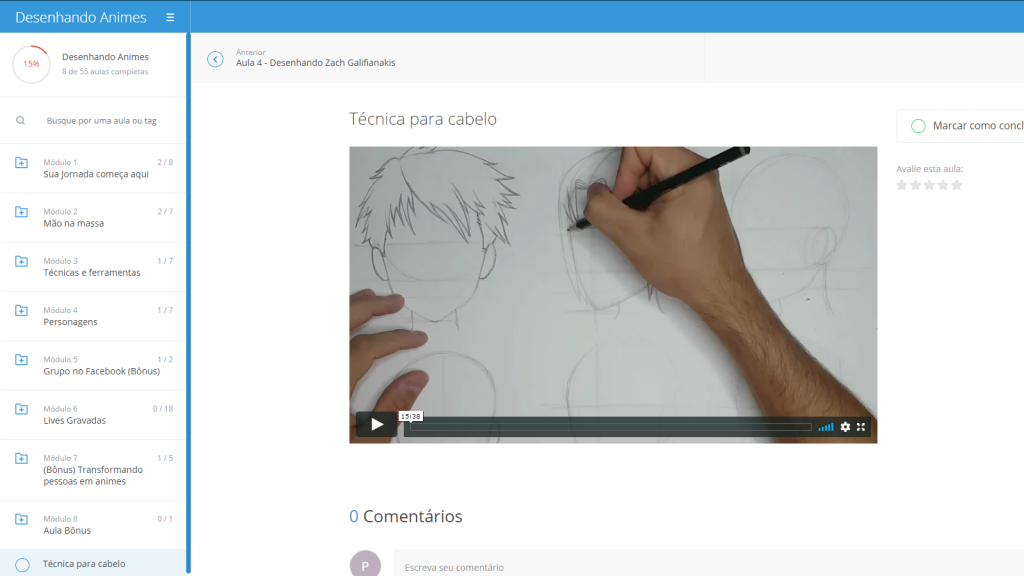Expand Módulo 2 Mão na massa
1024x576 pixels.
[x=93, y=217]
